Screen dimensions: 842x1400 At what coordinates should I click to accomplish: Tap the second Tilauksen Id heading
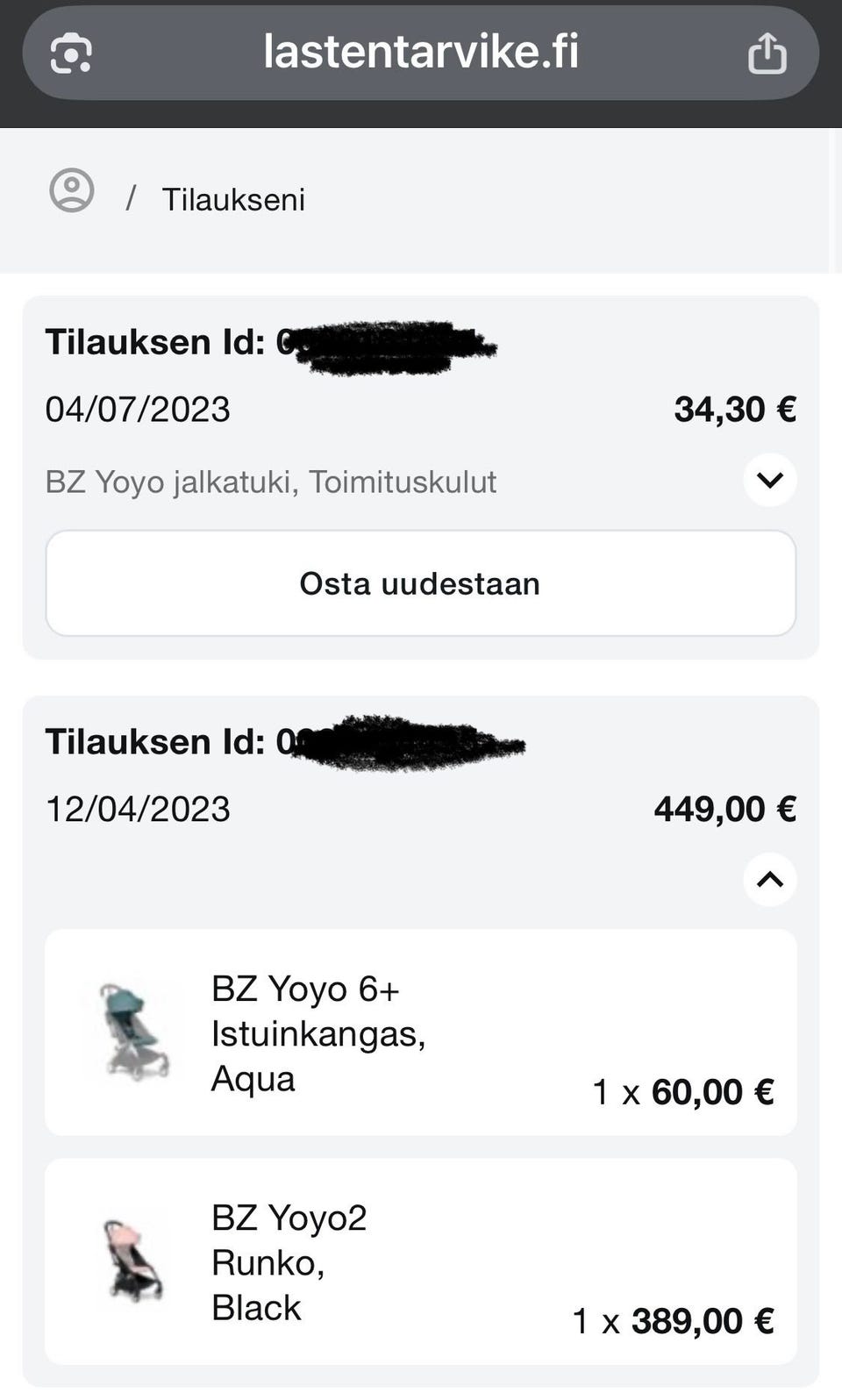[156, 742]
